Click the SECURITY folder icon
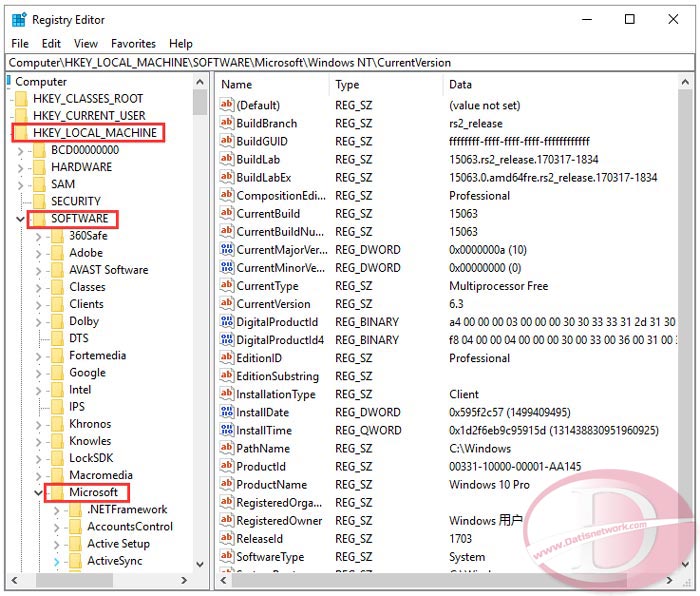 (39, 201)
